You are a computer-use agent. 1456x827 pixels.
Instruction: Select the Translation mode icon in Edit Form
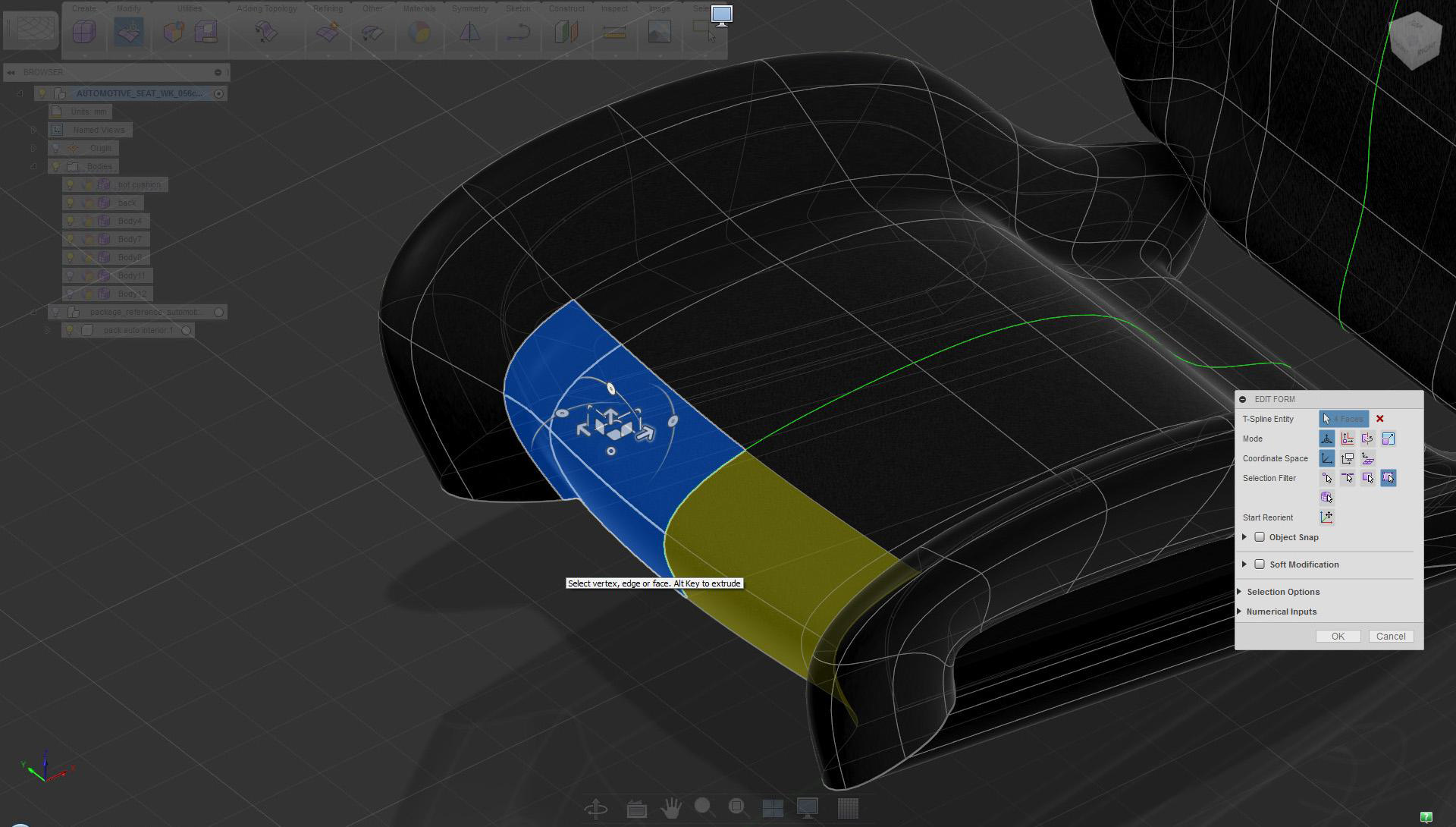point(1348,439)
